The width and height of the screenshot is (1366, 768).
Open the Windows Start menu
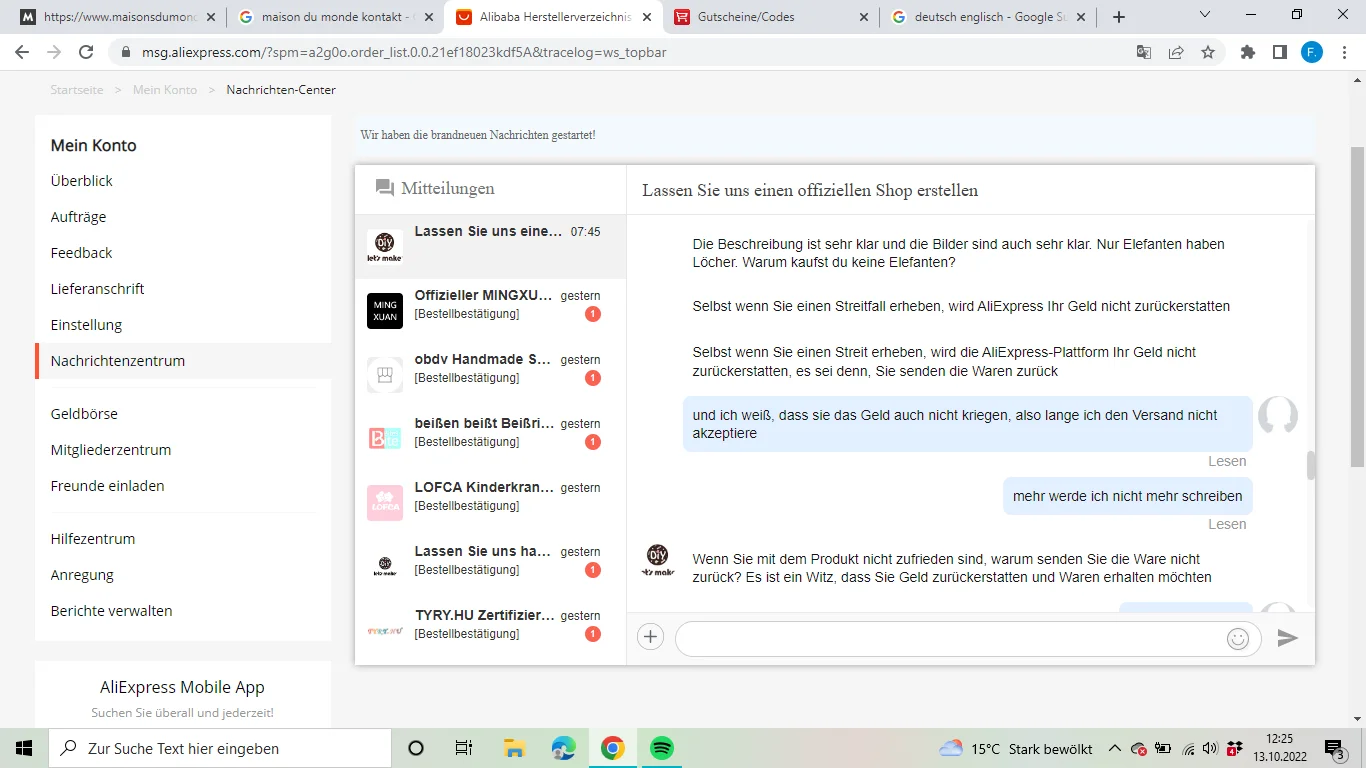pyautogui.click(x=24, y=748)
